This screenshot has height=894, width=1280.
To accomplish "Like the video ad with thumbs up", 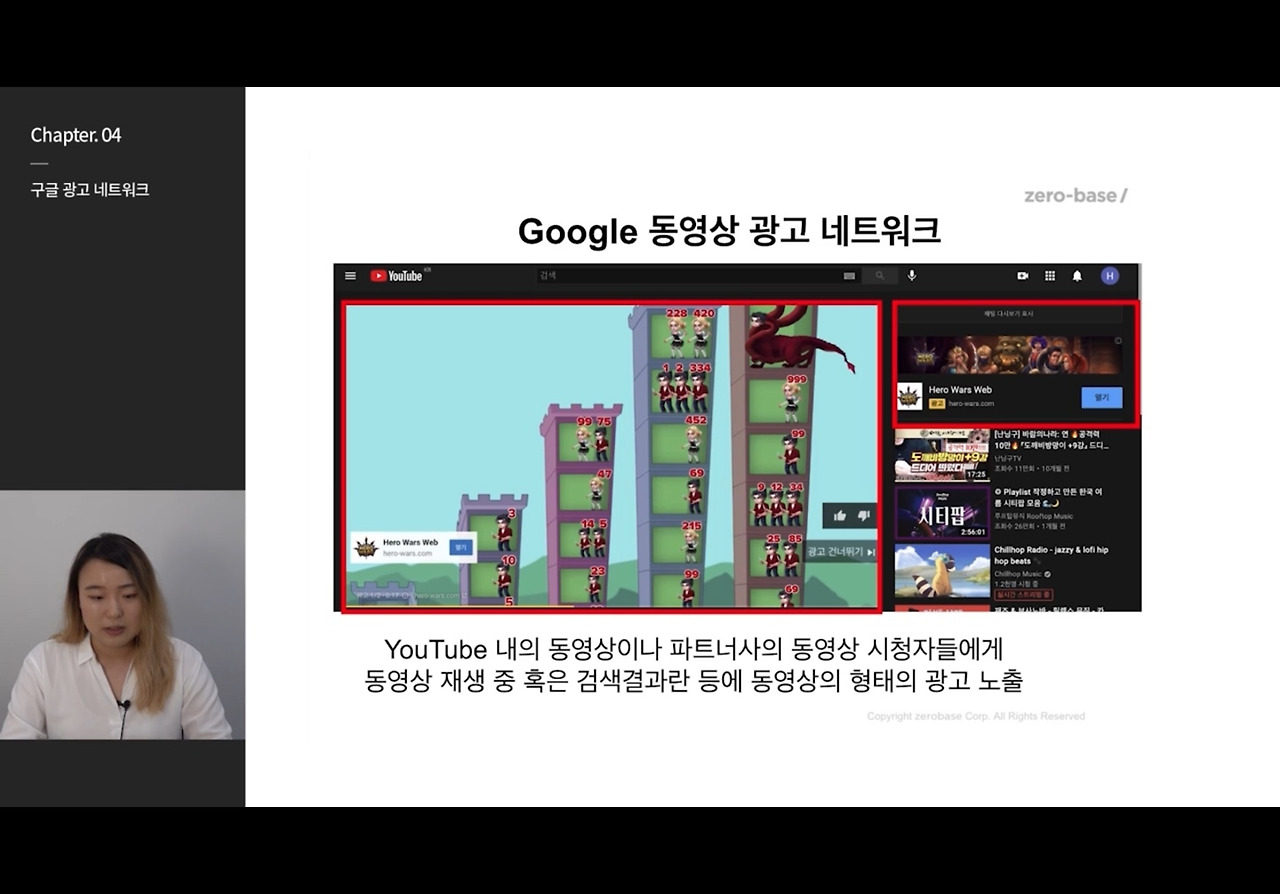I will [x=839, y=516].
